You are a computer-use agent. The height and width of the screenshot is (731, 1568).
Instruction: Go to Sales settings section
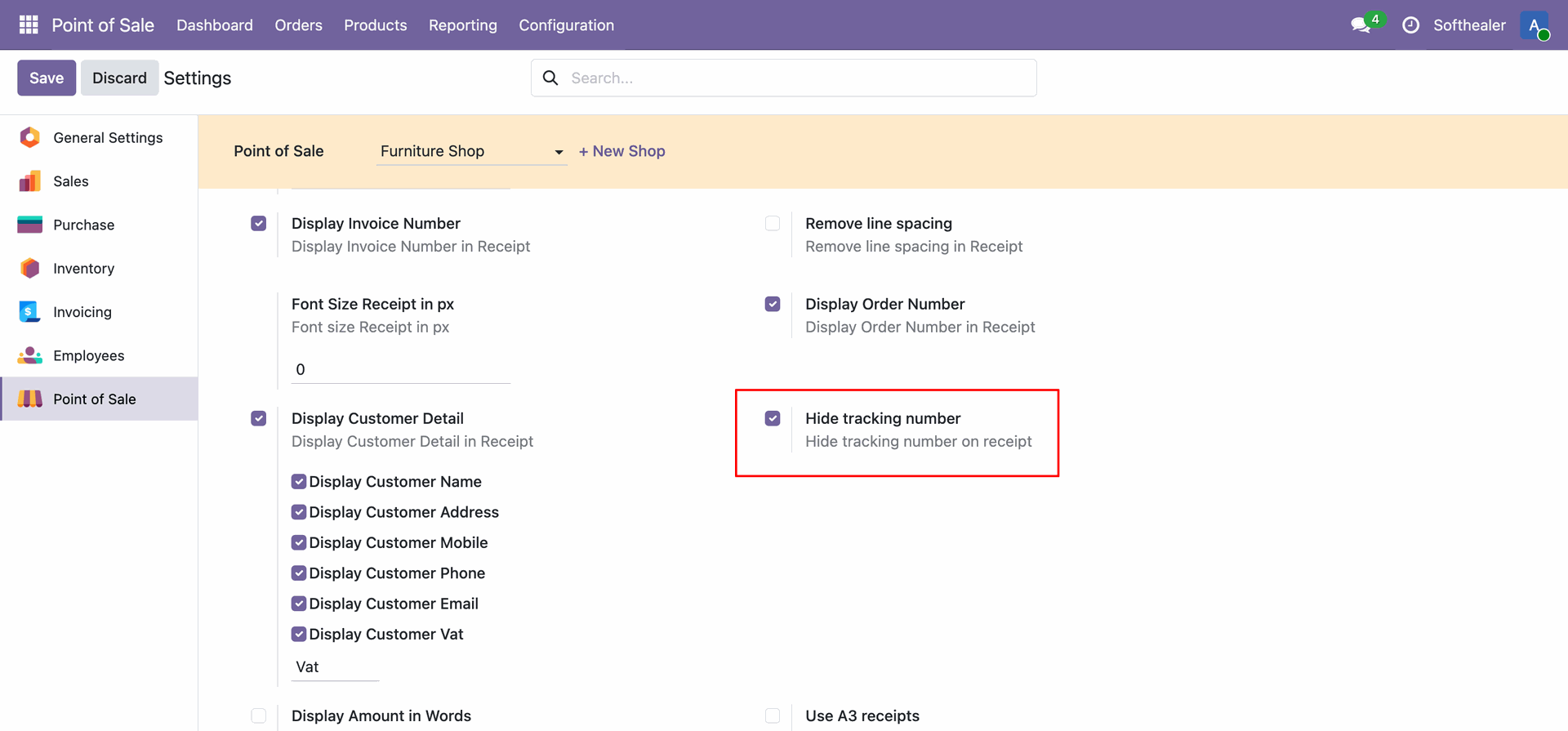(x=99, y=181)
